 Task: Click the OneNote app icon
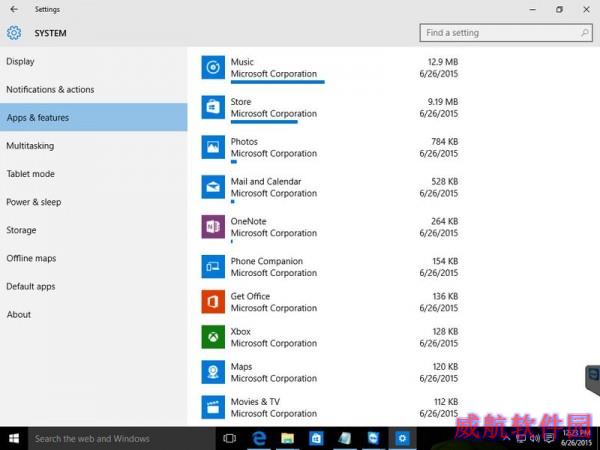tap(213, 227)
